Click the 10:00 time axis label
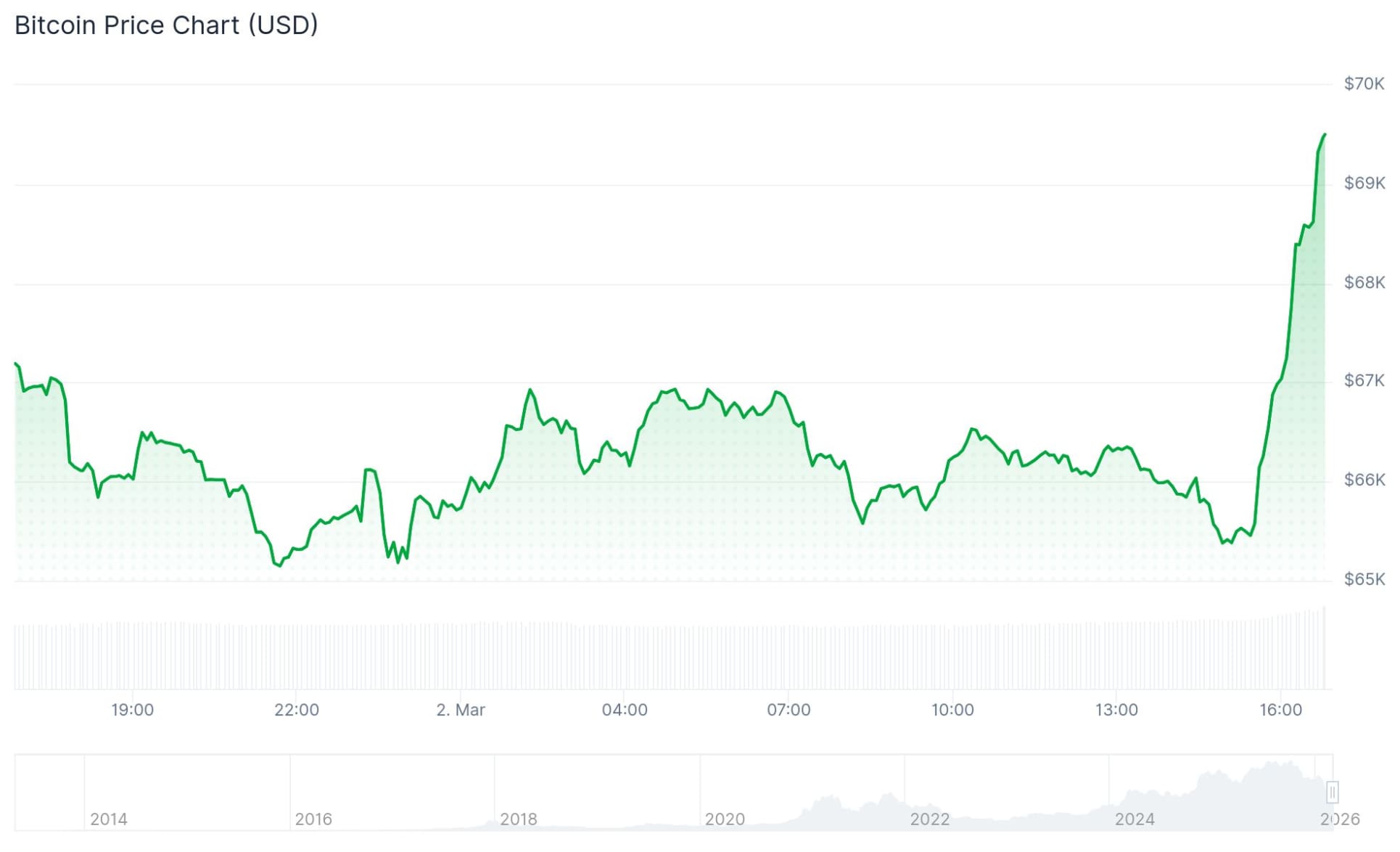The height and width of the screenshot is (852, 1400). click(x=952, y=710)
